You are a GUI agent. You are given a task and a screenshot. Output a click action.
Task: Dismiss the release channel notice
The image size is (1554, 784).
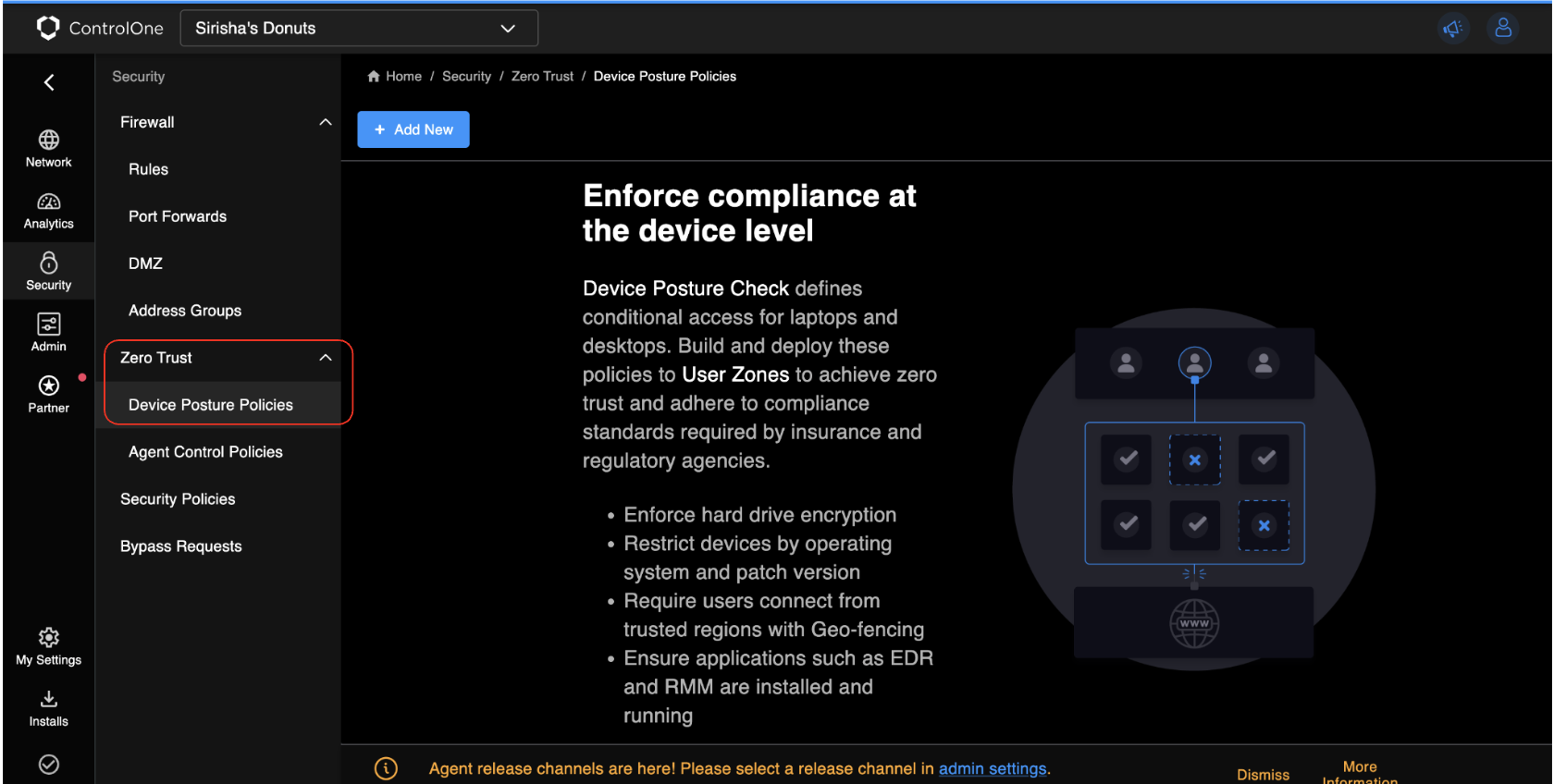(1263, 774)
